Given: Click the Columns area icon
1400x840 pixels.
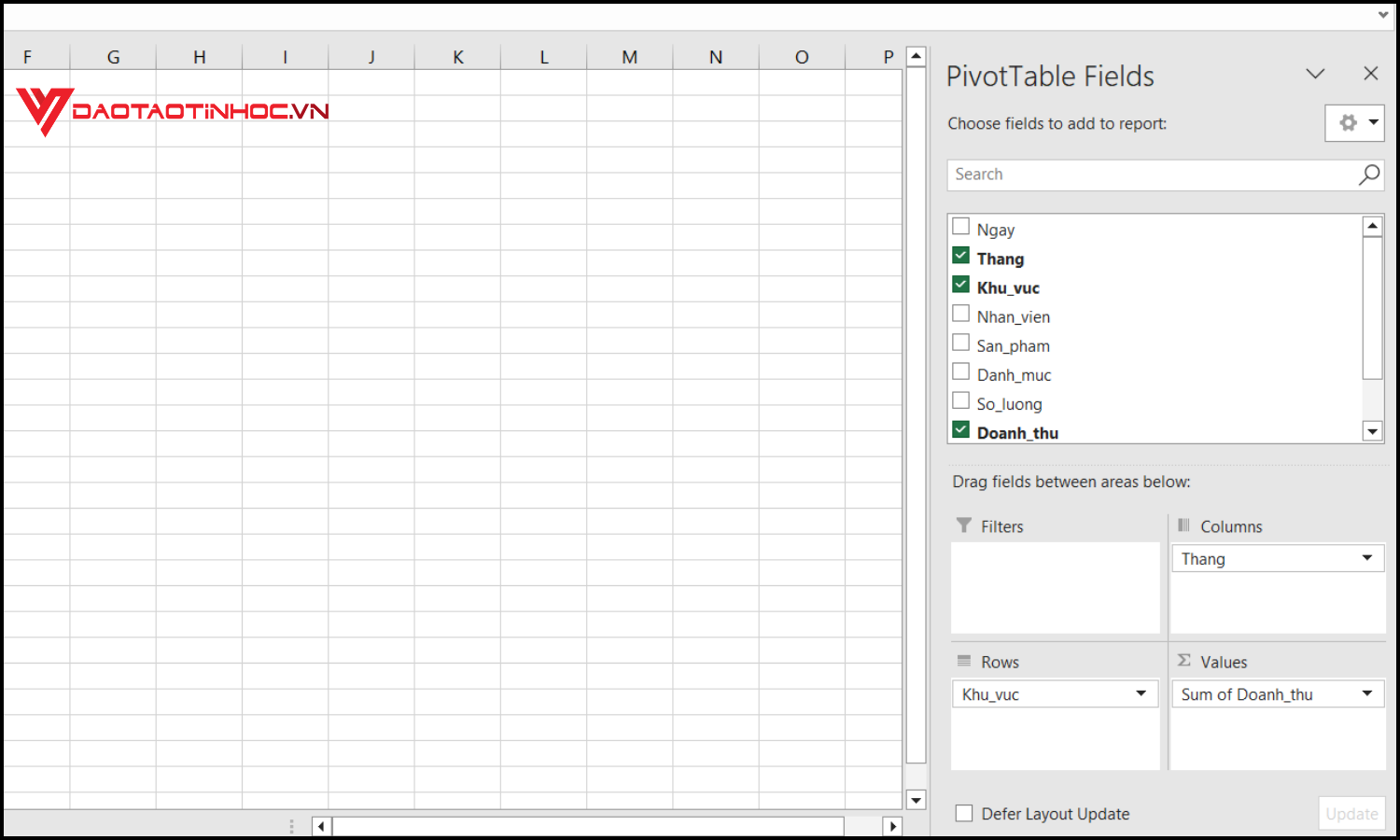Looking at the screenshot, I should click(1185, 525).
